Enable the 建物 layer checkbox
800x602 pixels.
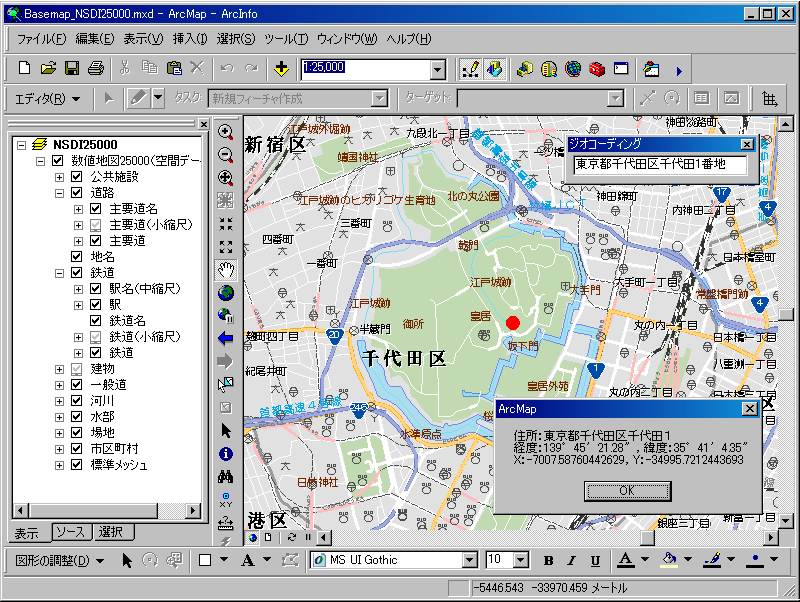pyautogui.click(x=77, y=368)
